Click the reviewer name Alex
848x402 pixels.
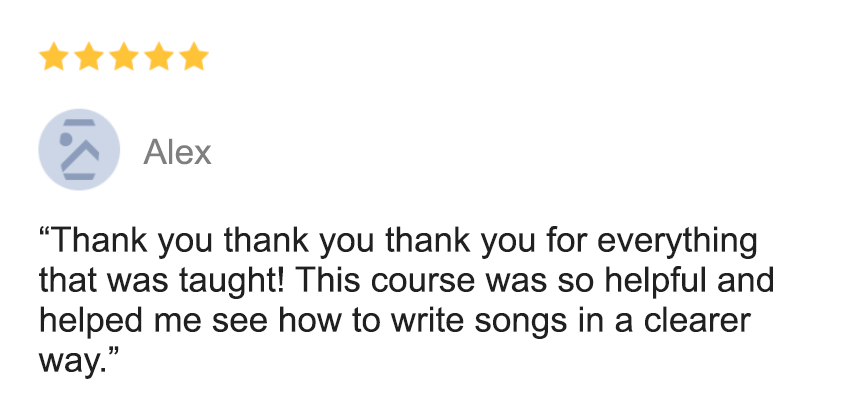pyautogui.click(x=177, y=152)
